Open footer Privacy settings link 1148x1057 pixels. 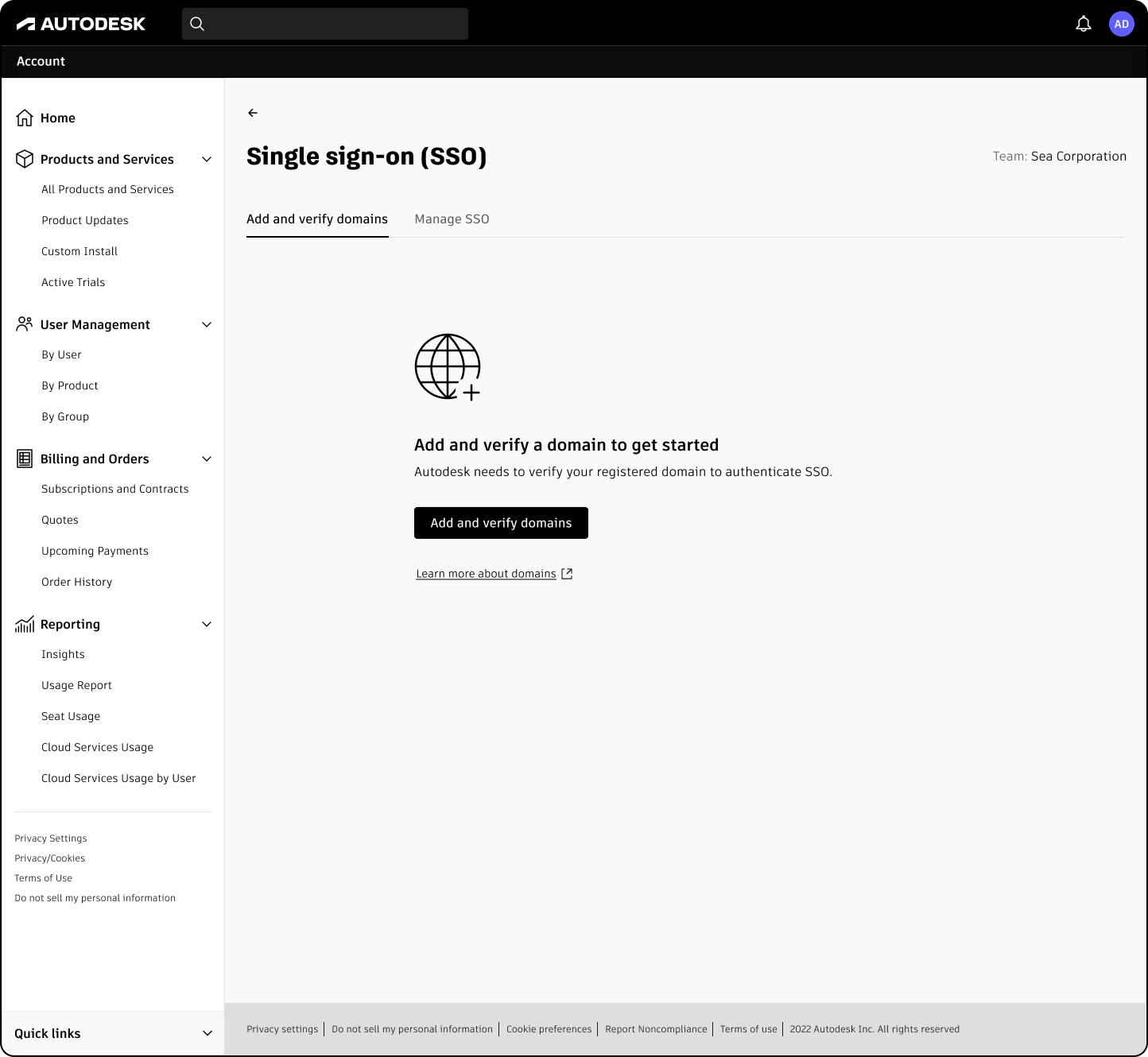point(282,1029)
